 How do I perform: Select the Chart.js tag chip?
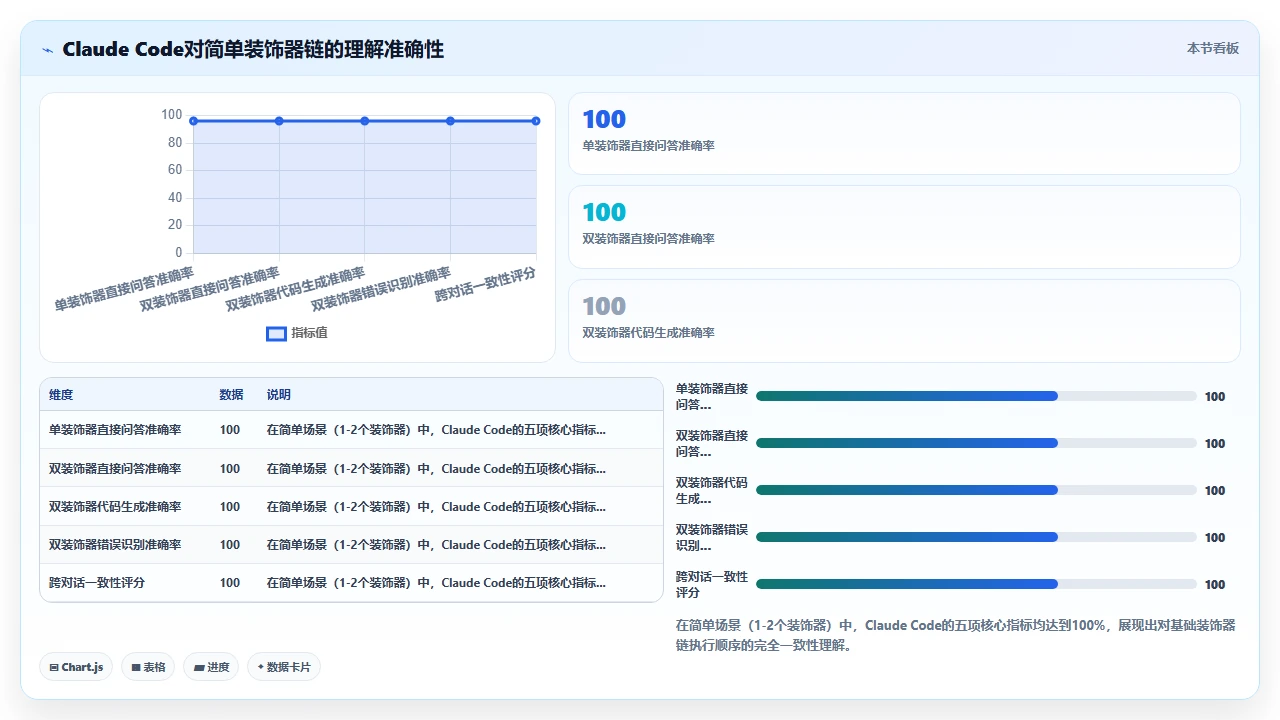[76, 667]
